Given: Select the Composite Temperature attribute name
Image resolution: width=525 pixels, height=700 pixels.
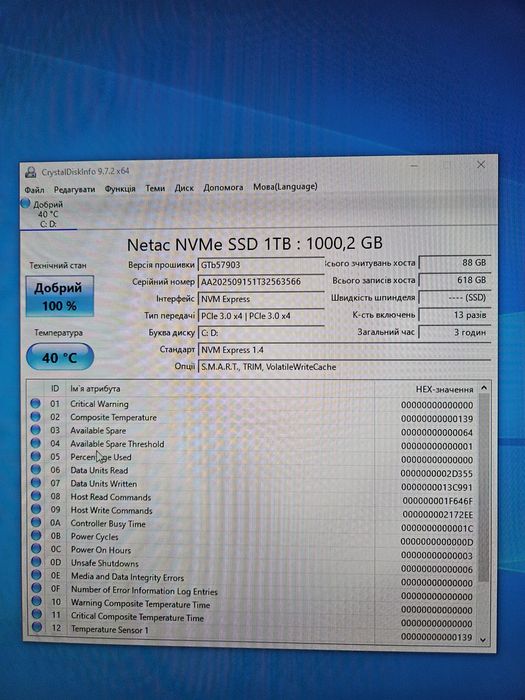Looking at the screenshot, I should (113, 417).
